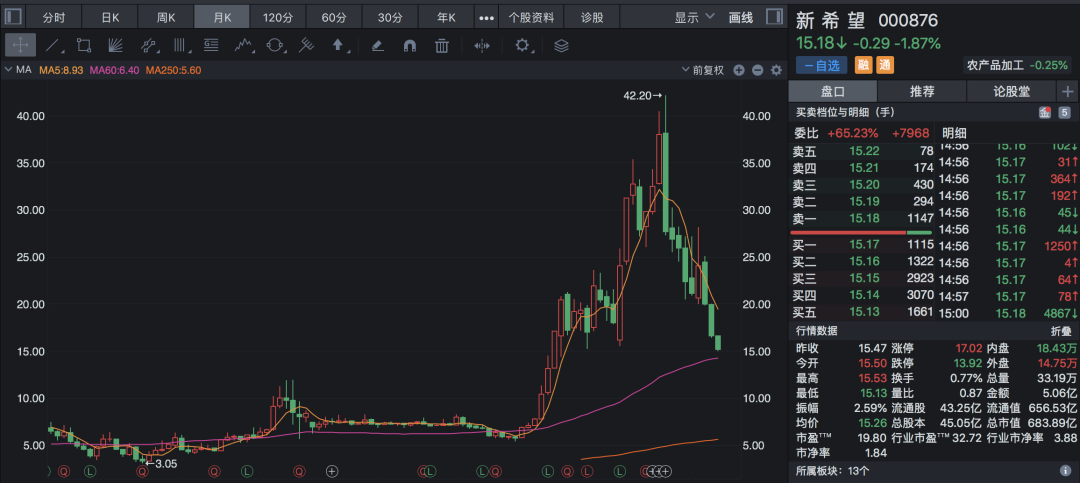Switch to the 日K chart tab

(110, 18)
